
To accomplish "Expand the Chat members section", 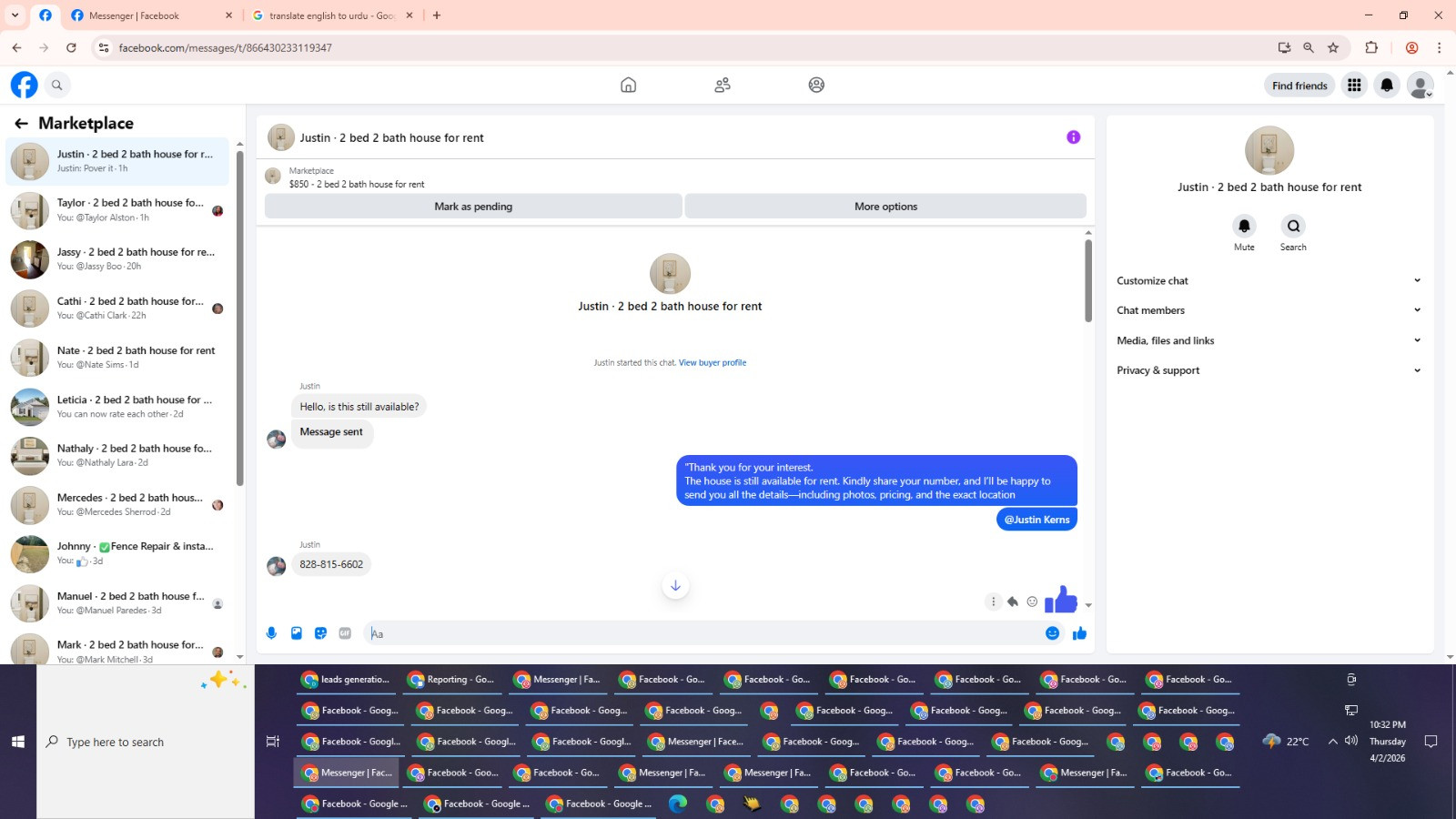I will coord(1269,310).
